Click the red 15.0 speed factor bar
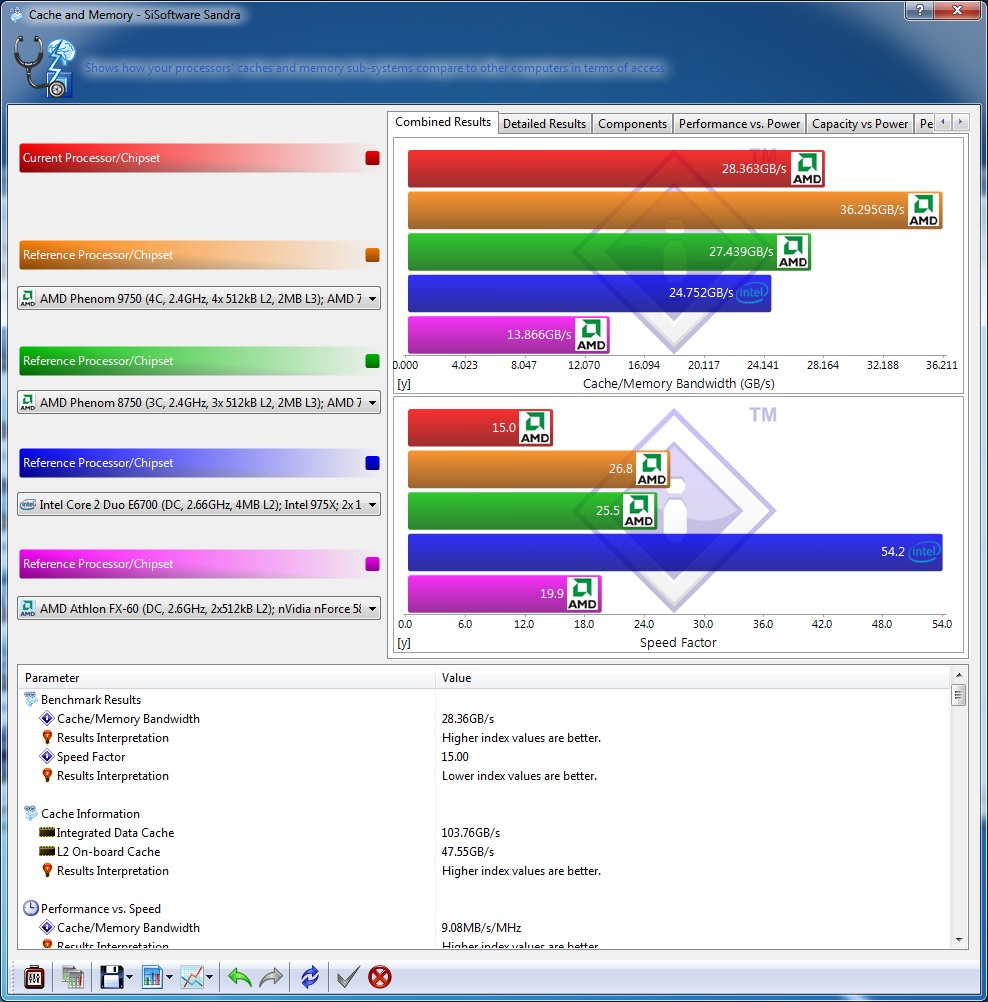The image size is (988, 1002). click(x=480, y=428)
